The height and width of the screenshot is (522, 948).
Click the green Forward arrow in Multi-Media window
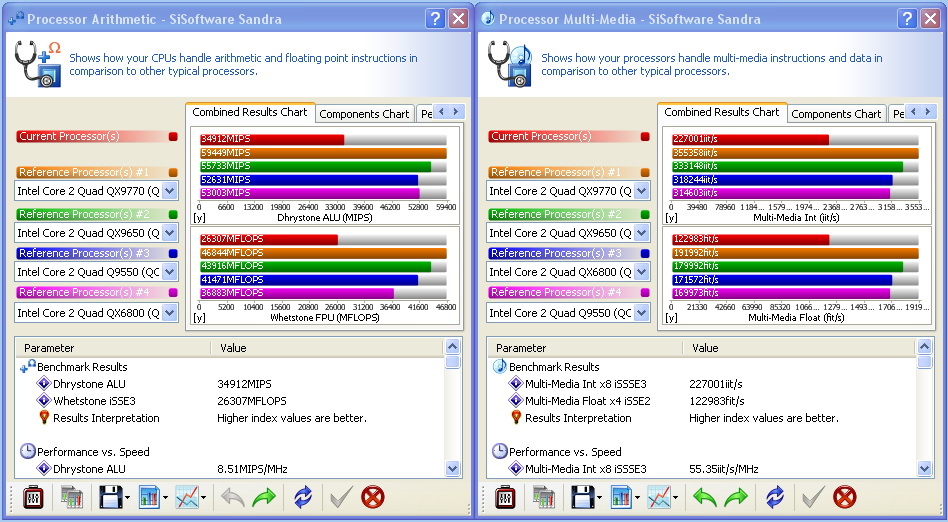[x=736, y=498]
